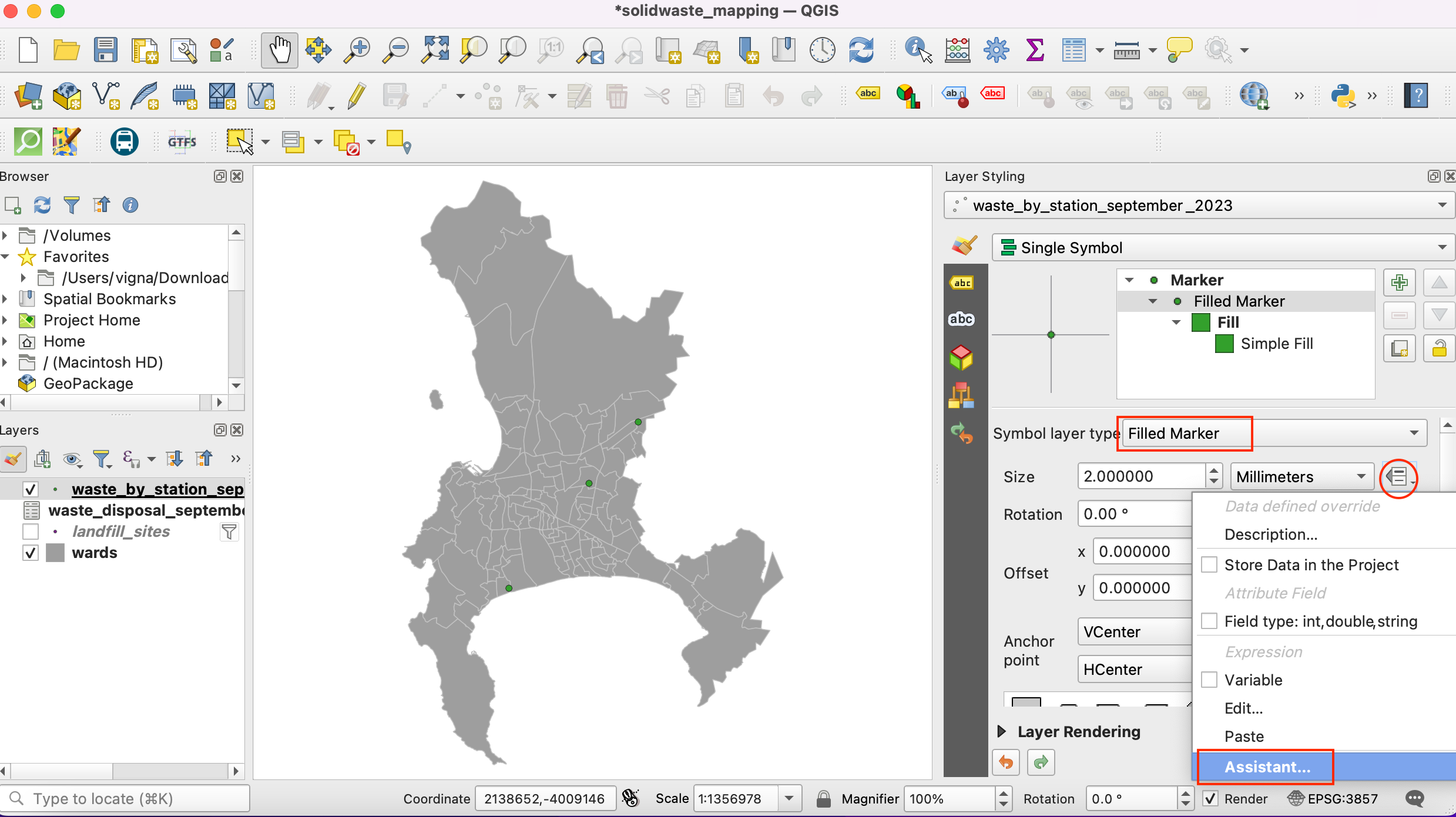Choose Assistant... from the override menu
This screenshot has width=1456, height=817.
[1267, 766]
